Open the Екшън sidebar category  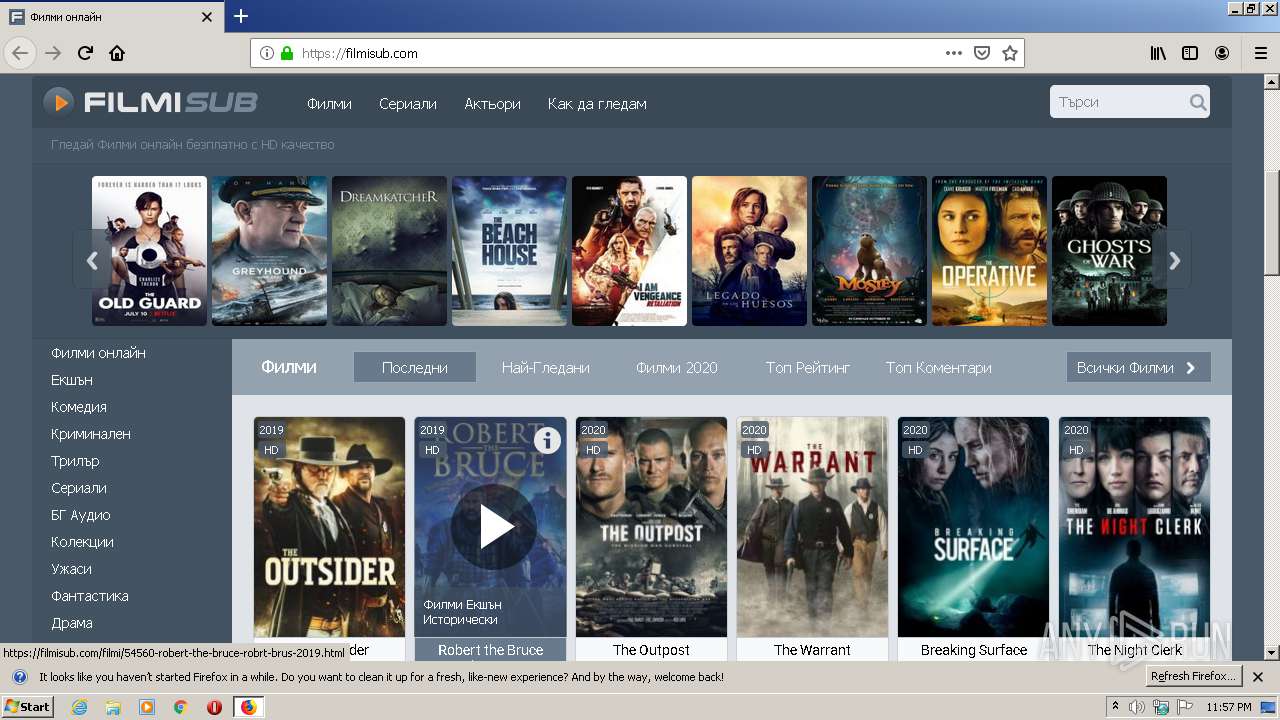pos(72,380)
